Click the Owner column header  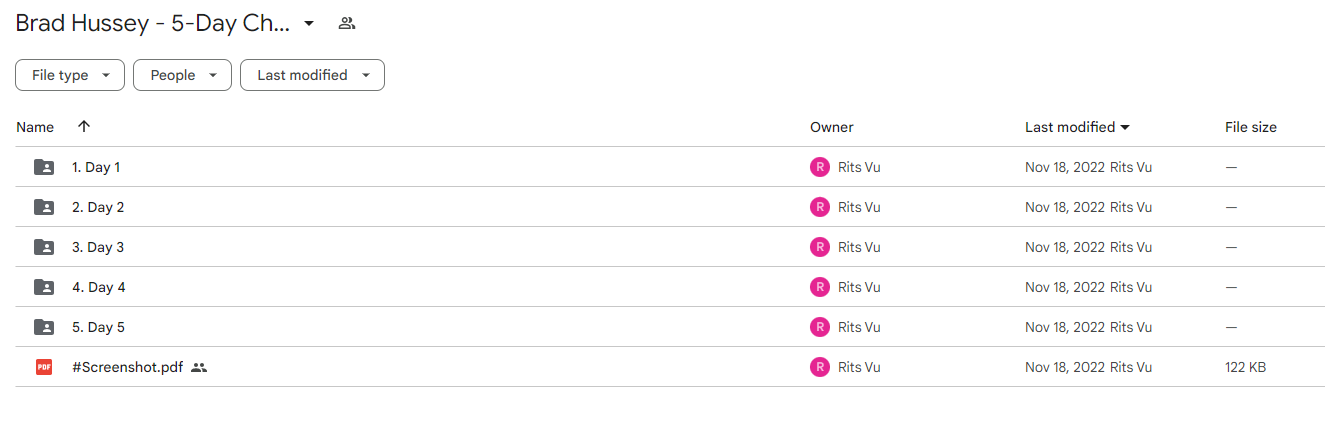[x=832, y=127]
